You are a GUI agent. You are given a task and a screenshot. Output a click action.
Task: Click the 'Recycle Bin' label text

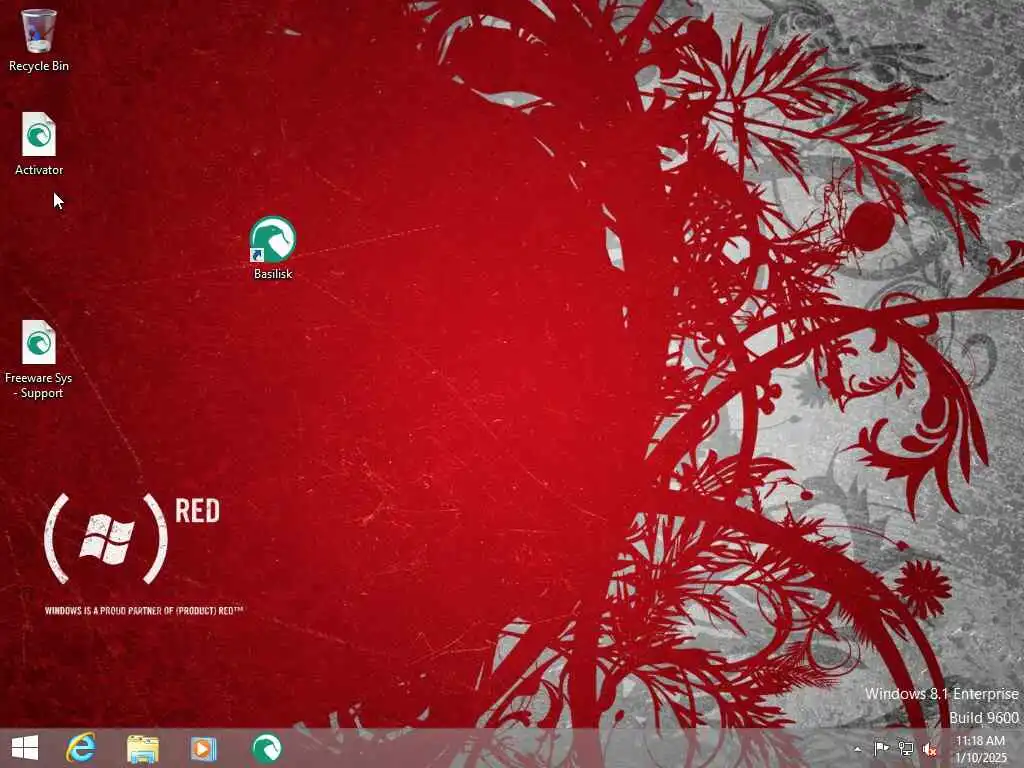[x=39, y=66]
